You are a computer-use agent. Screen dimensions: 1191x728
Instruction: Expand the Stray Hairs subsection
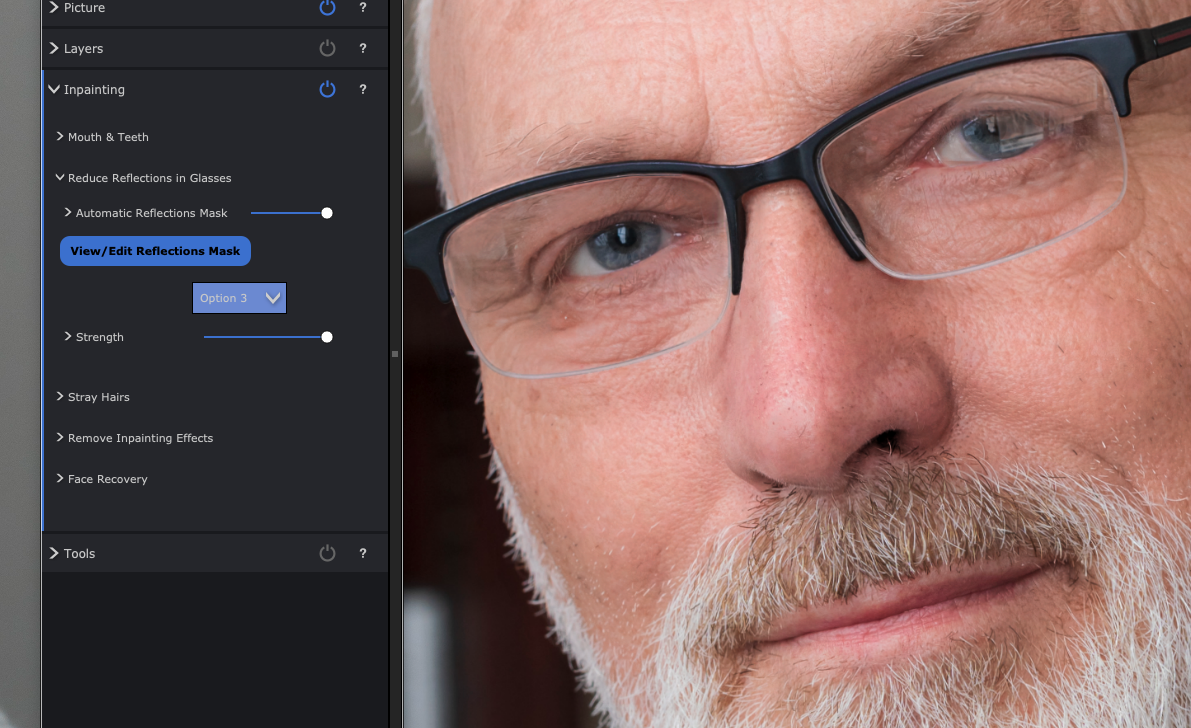click(60, 396)
